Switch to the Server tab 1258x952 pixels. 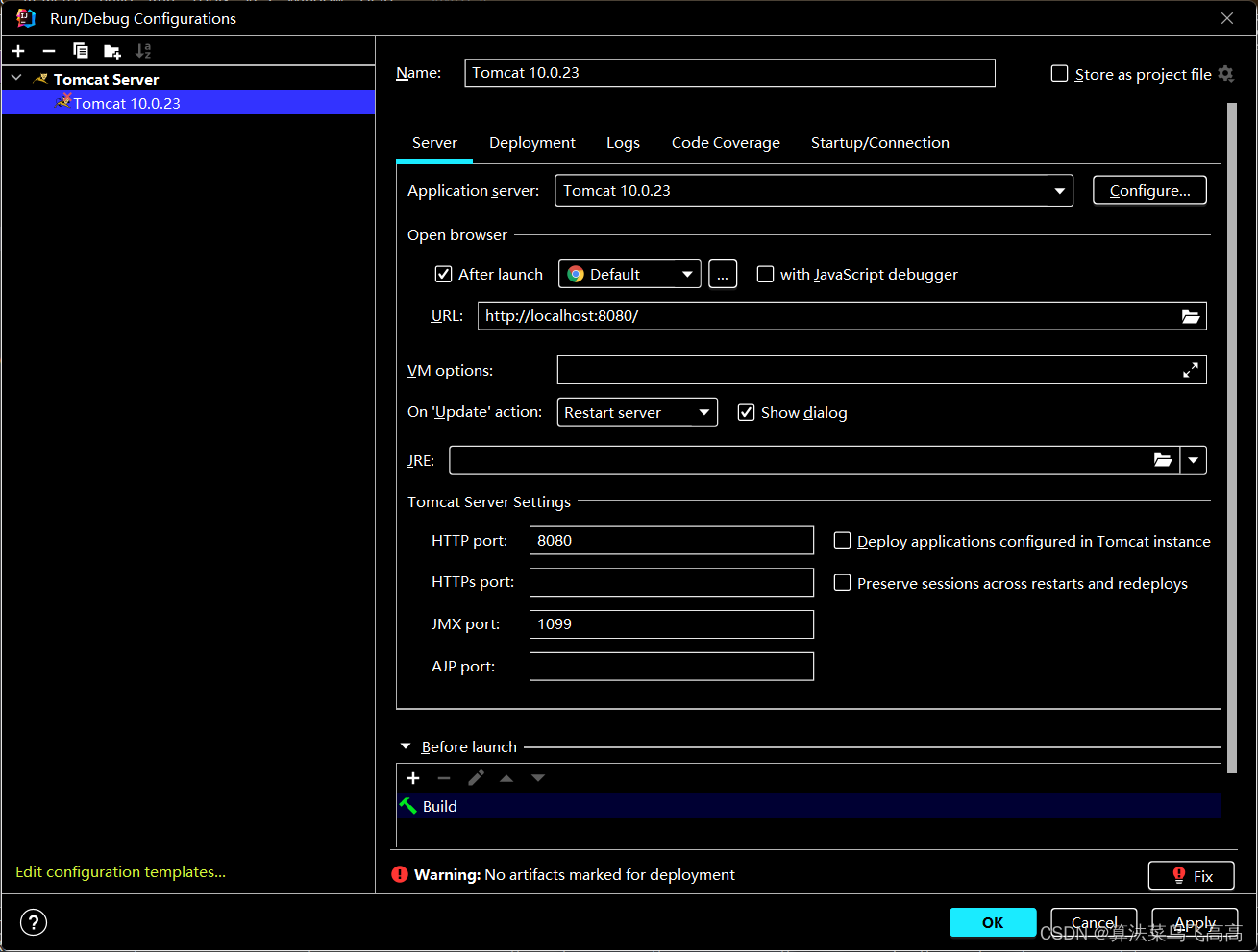tap(434, 143)
